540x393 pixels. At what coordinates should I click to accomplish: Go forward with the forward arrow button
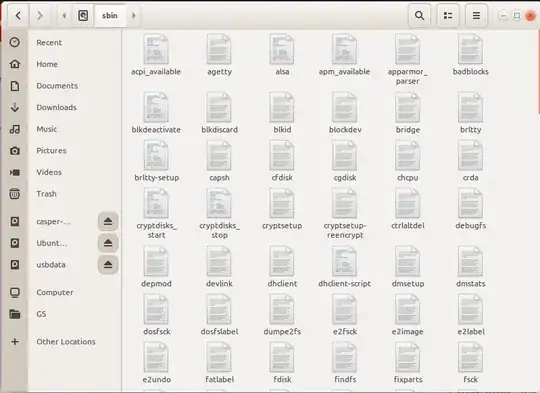pyautogui.click(x=40, y=15)
